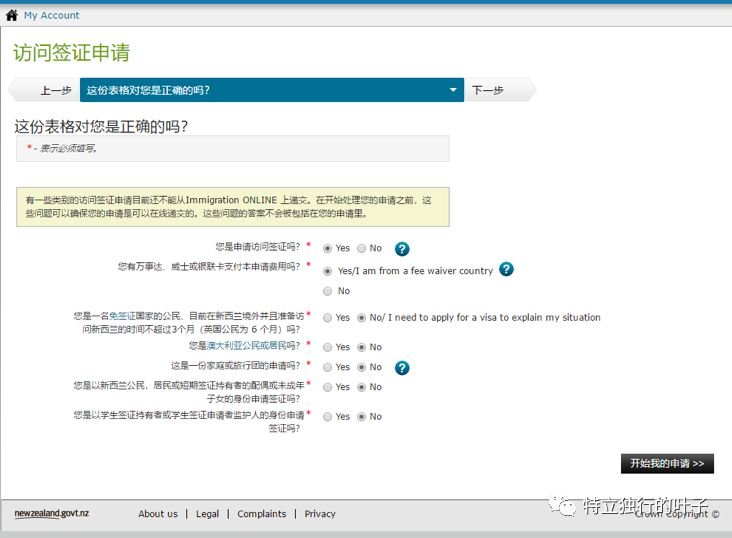Viewport: 732px width, 538px height.
Task: Go to next step 下一步
Action: pyautogui.click(x=489, y=90)
